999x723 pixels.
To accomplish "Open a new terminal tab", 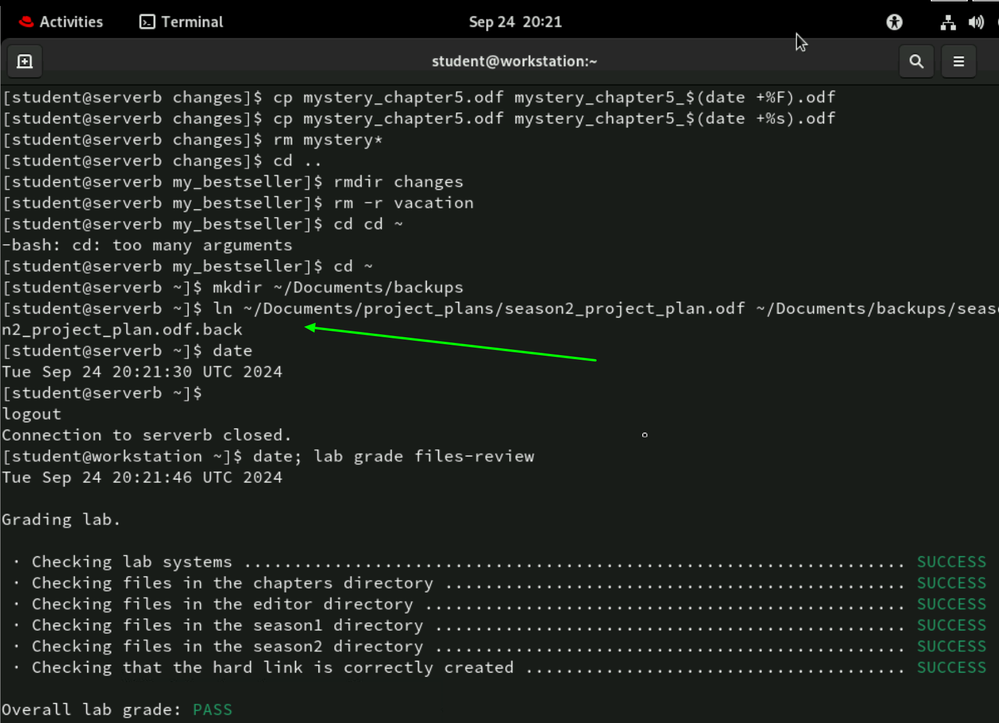I will 25,62.
